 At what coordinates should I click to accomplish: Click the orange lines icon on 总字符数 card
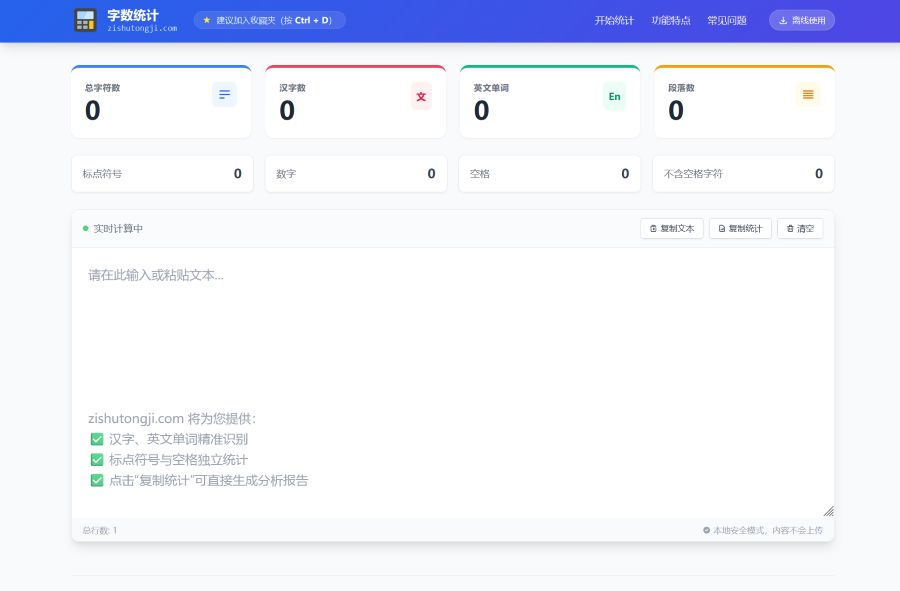tap(224, 94)
